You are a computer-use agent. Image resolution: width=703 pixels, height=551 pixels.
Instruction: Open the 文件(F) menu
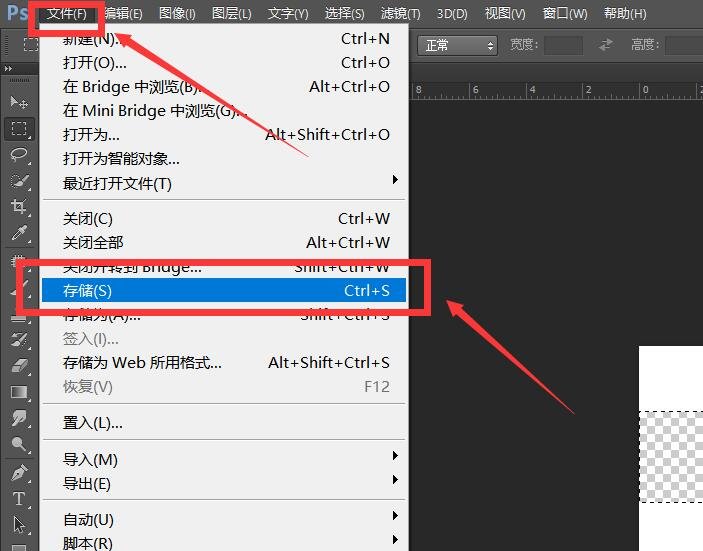click(x=67, y=13)
